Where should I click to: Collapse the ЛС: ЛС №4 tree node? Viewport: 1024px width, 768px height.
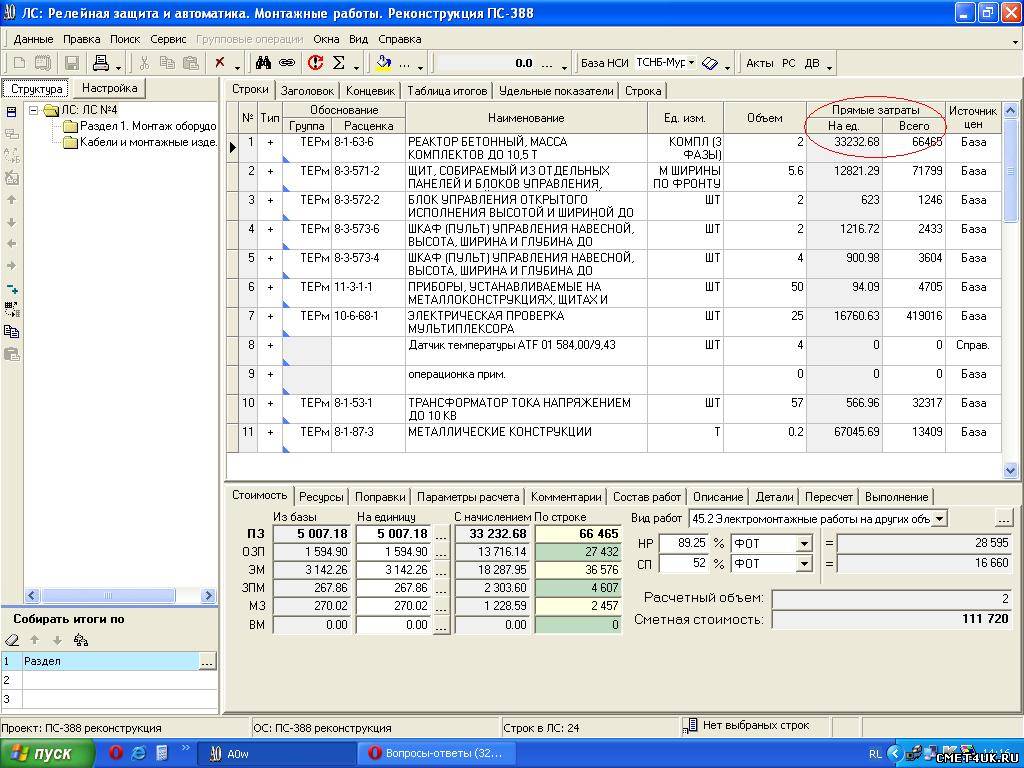click(35, 111)
